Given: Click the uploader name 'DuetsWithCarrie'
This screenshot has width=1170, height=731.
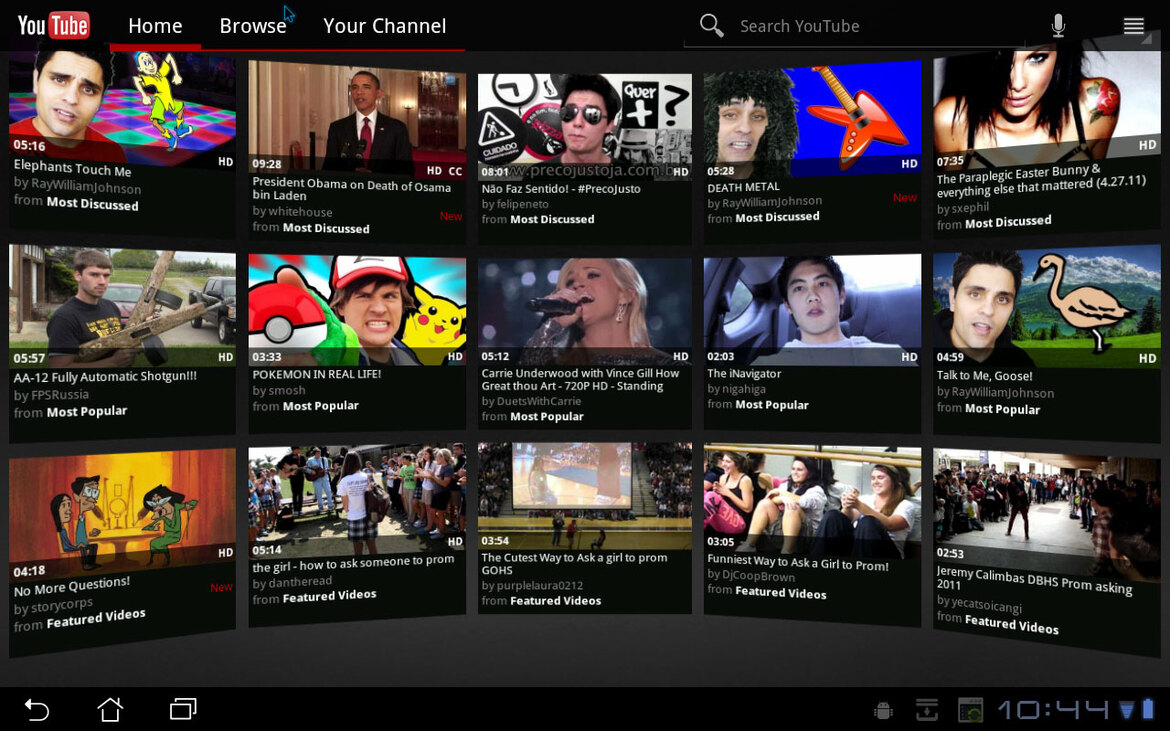Looking at the screenshot, I should click(x=539, y=401).
